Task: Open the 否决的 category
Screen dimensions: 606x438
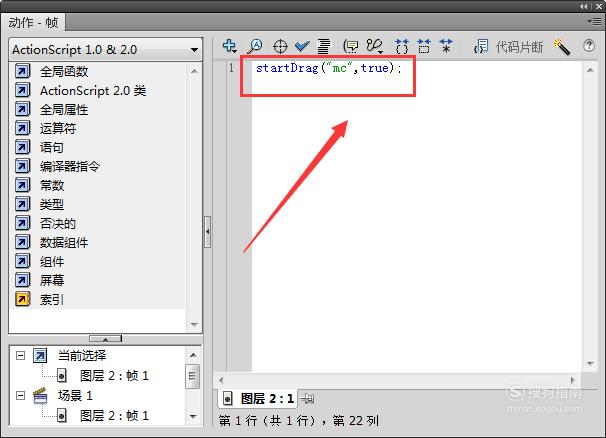Action: [58, 223]
